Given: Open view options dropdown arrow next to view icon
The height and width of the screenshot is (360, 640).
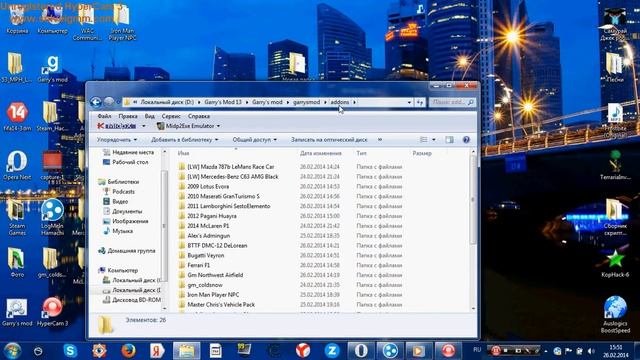Looking at the screenshot, I should pyautogui.click(x=433, y=140).
